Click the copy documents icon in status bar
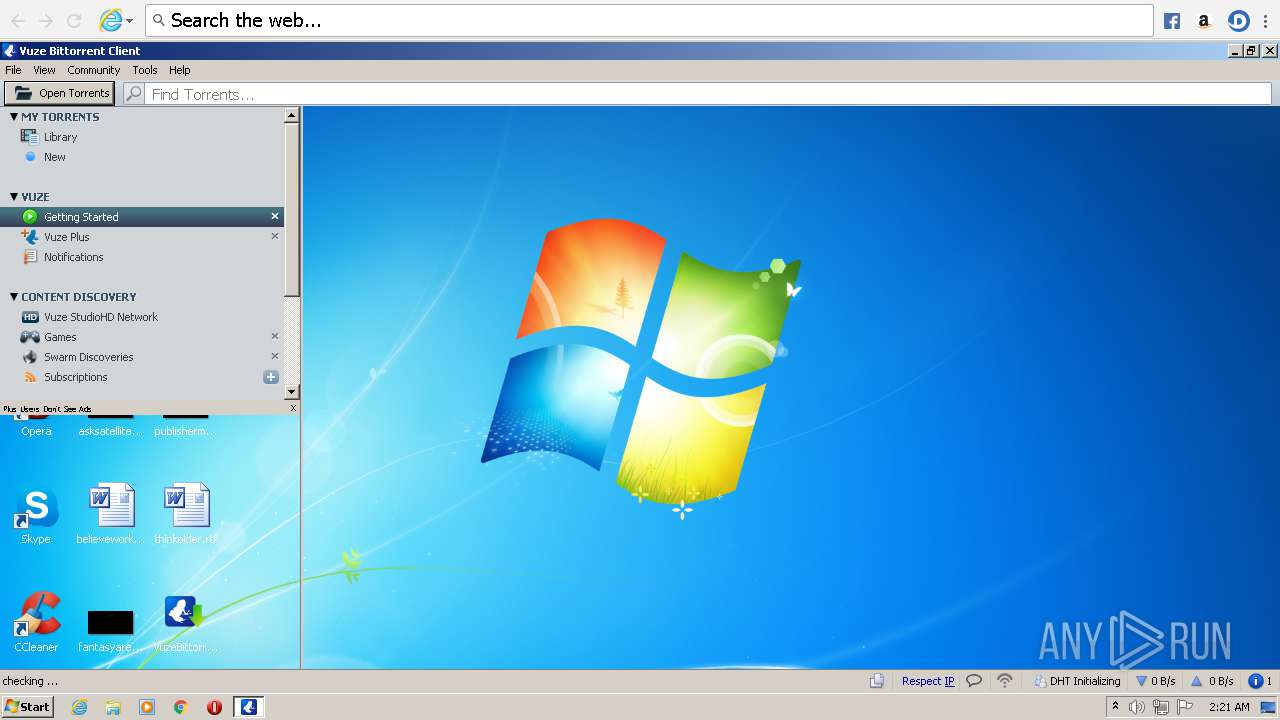 877,681
